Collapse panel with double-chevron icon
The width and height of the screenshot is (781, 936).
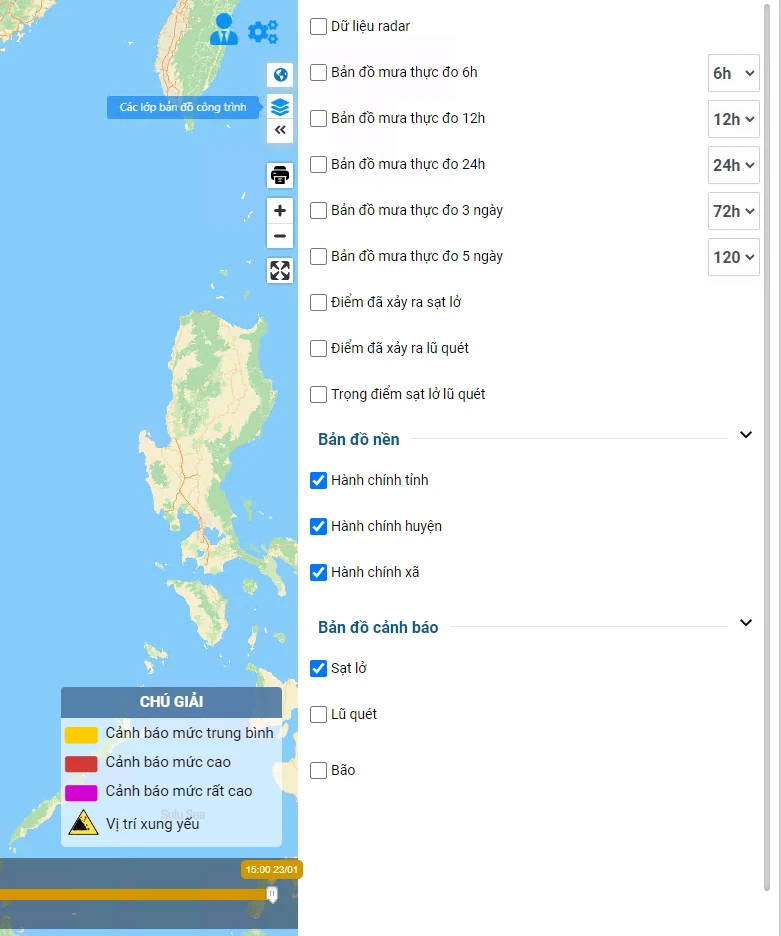280,131
